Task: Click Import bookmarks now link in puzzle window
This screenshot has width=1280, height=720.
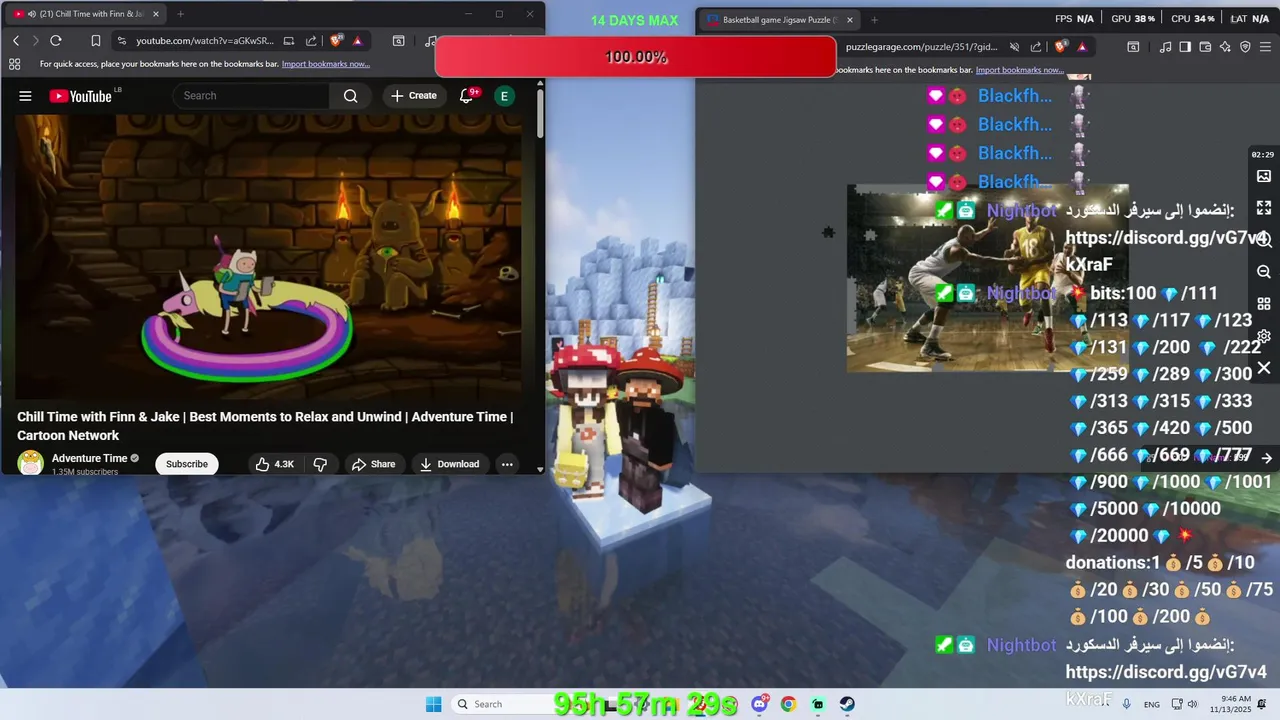Action: 1020,70
